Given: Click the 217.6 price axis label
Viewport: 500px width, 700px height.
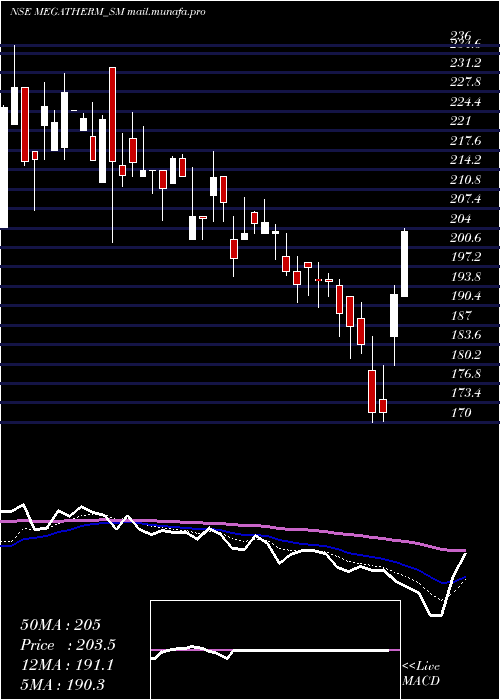Looking at the screenshot, I should coord(465,141).
